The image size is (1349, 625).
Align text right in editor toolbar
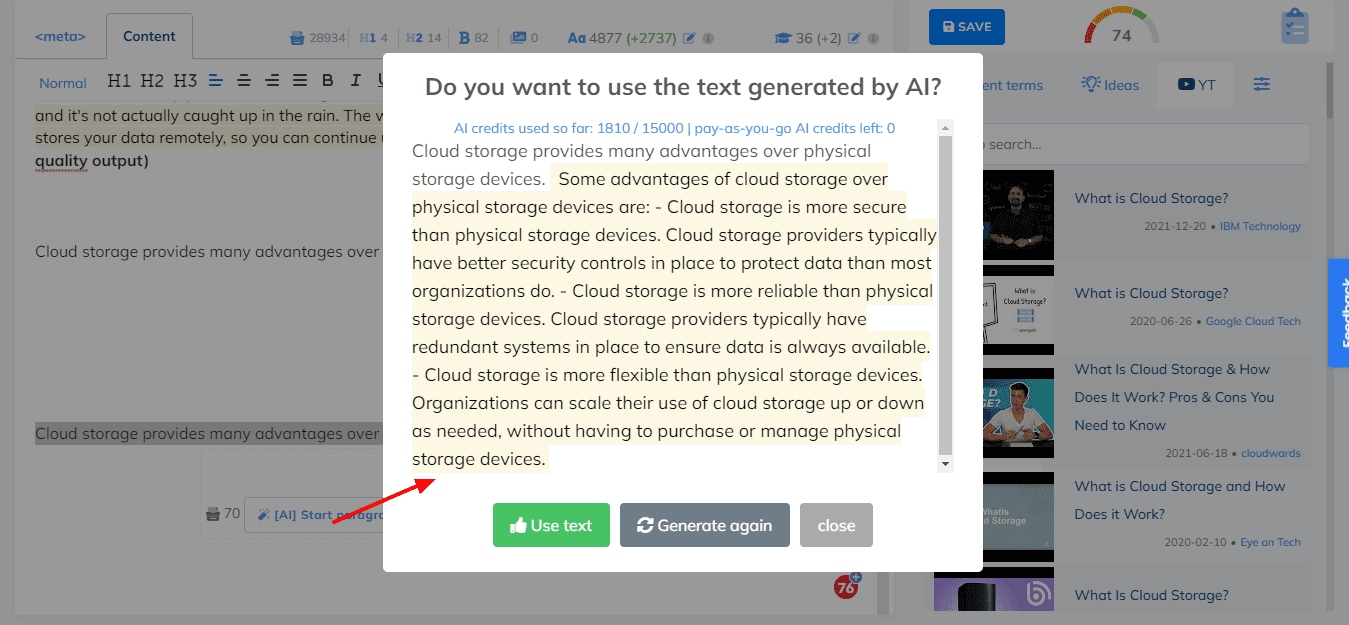click(272, 81)
